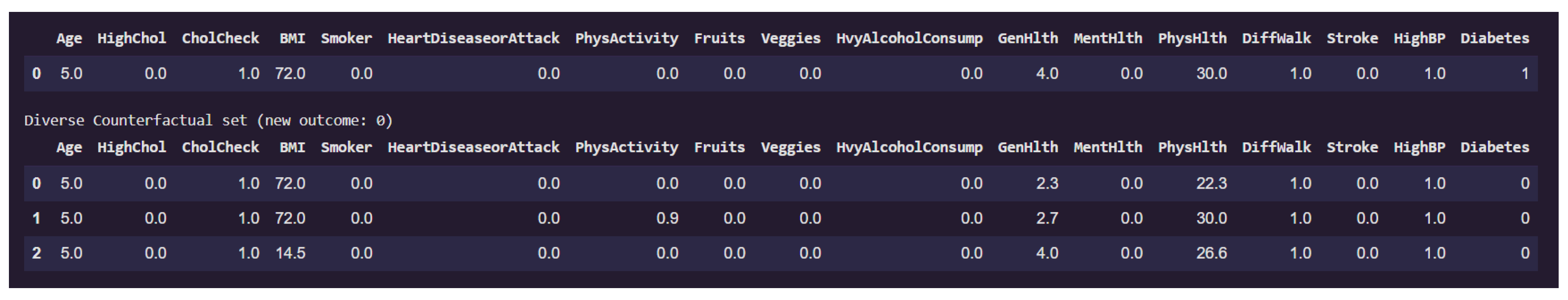The height and width of the screenshot is (300, 1568).
Task: Select row index 2 of the counterfactual table
Action: [x=37, y=253]
